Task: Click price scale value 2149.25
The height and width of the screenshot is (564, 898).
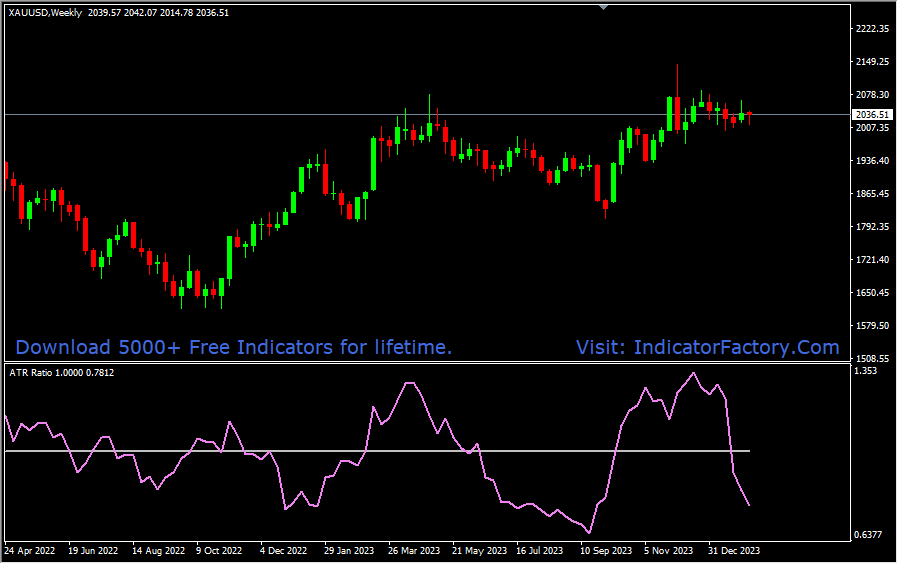Action: pyautogui.click(x=872, y=62)
